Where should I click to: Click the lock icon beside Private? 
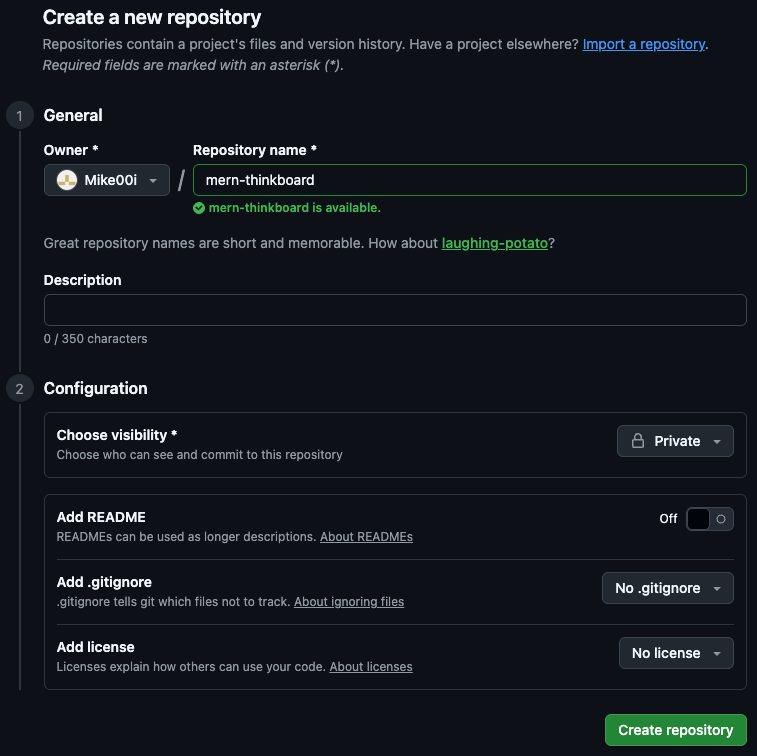pyautogui.click(x=637, y=441)
